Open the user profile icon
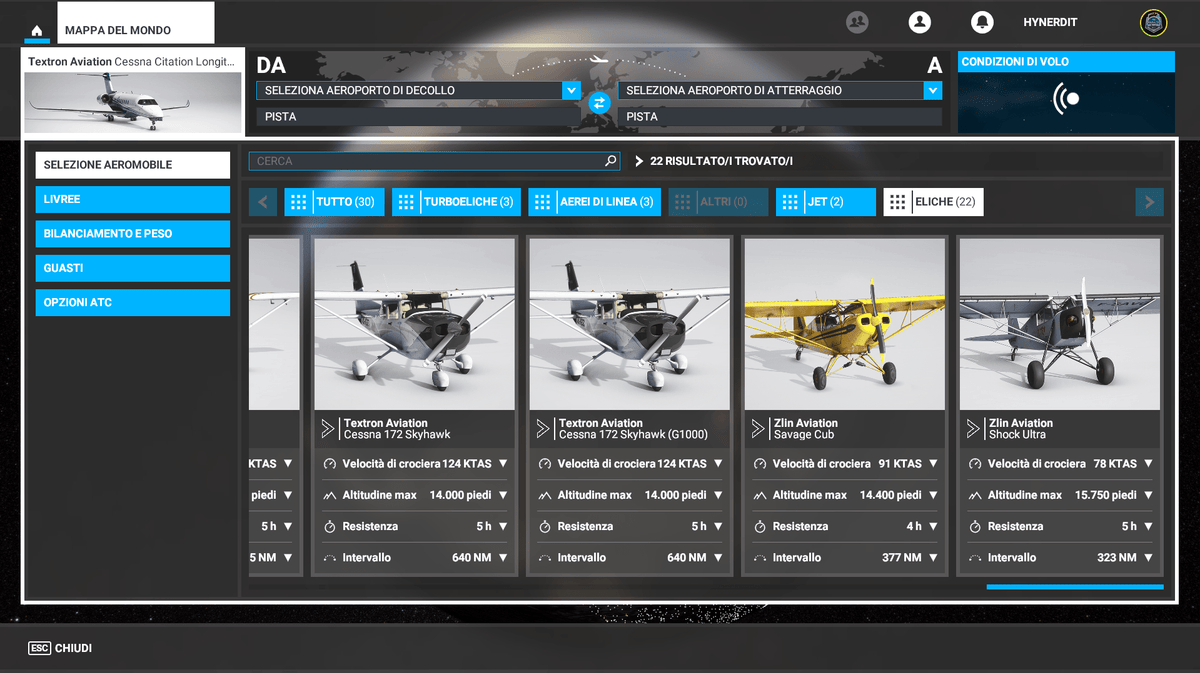 (x=919, y=22)
